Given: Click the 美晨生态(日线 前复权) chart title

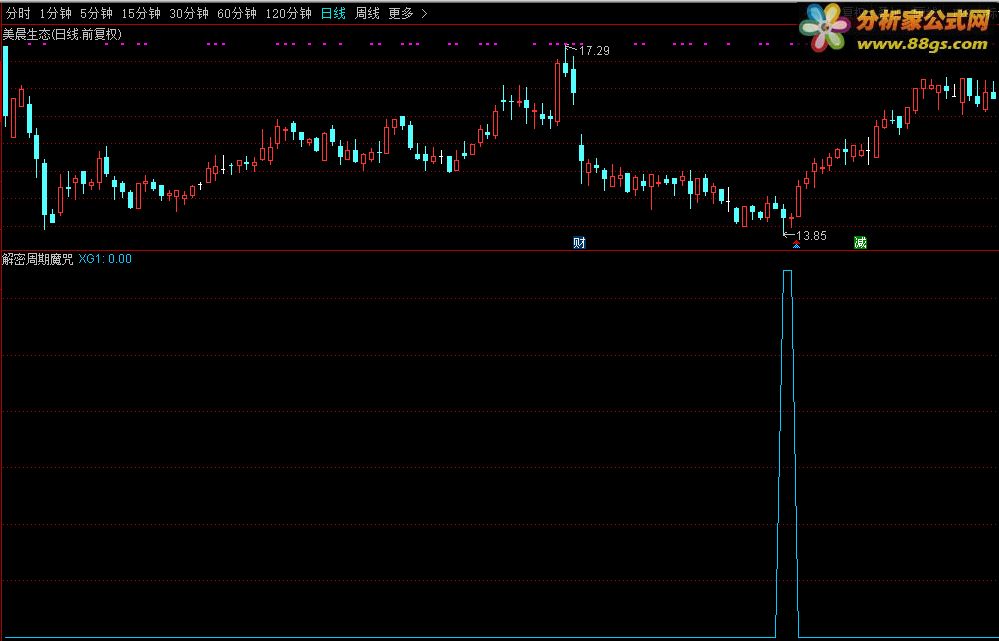Looking at the screenshot, I should click(x=62, y=34).
